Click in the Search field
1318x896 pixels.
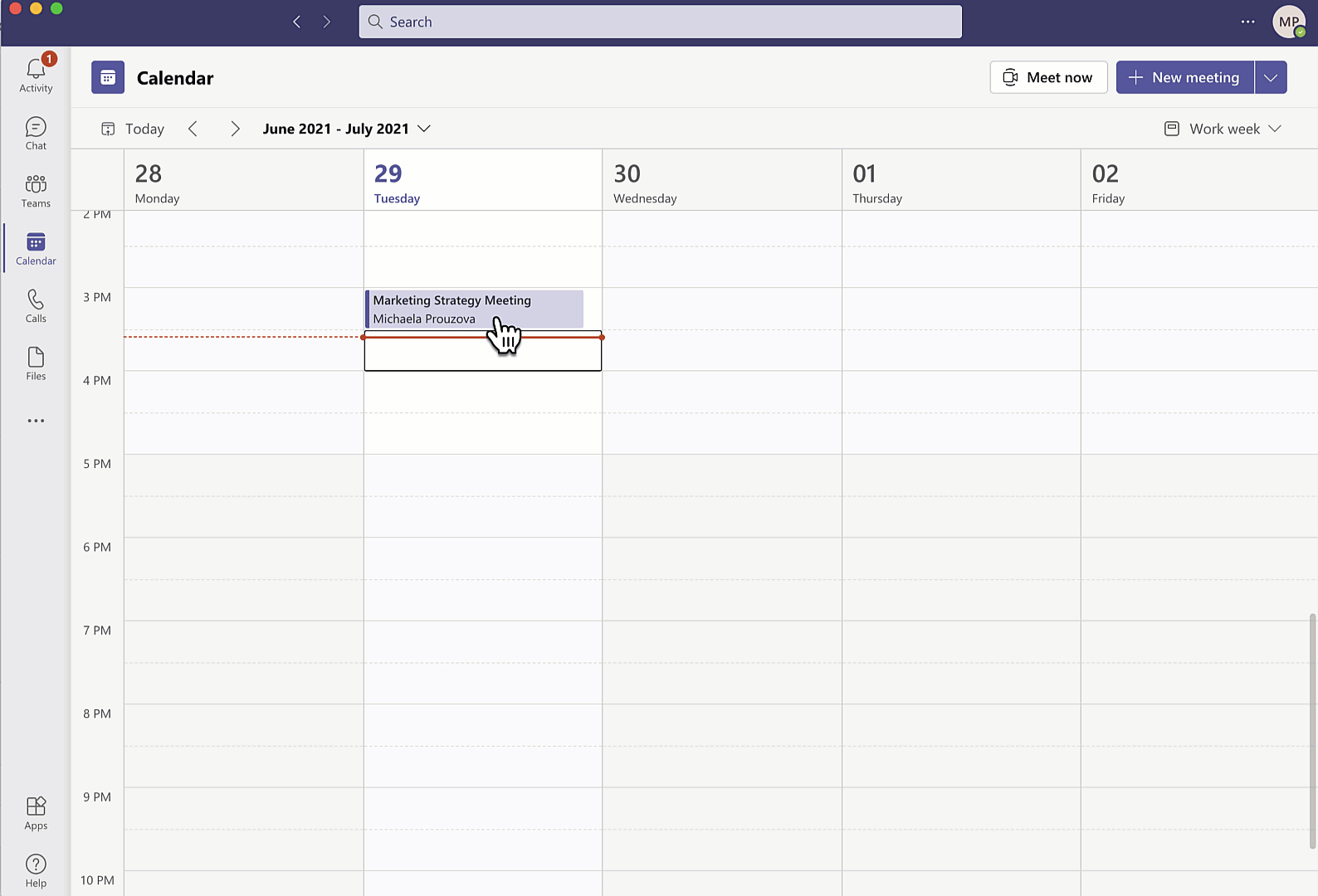(x=660, y=22)
